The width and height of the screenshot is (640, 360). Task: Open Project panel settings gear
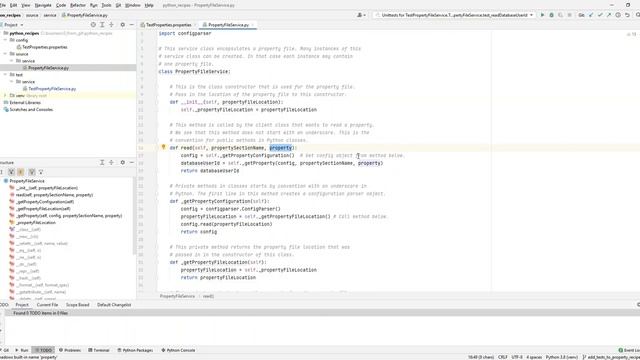122,25
